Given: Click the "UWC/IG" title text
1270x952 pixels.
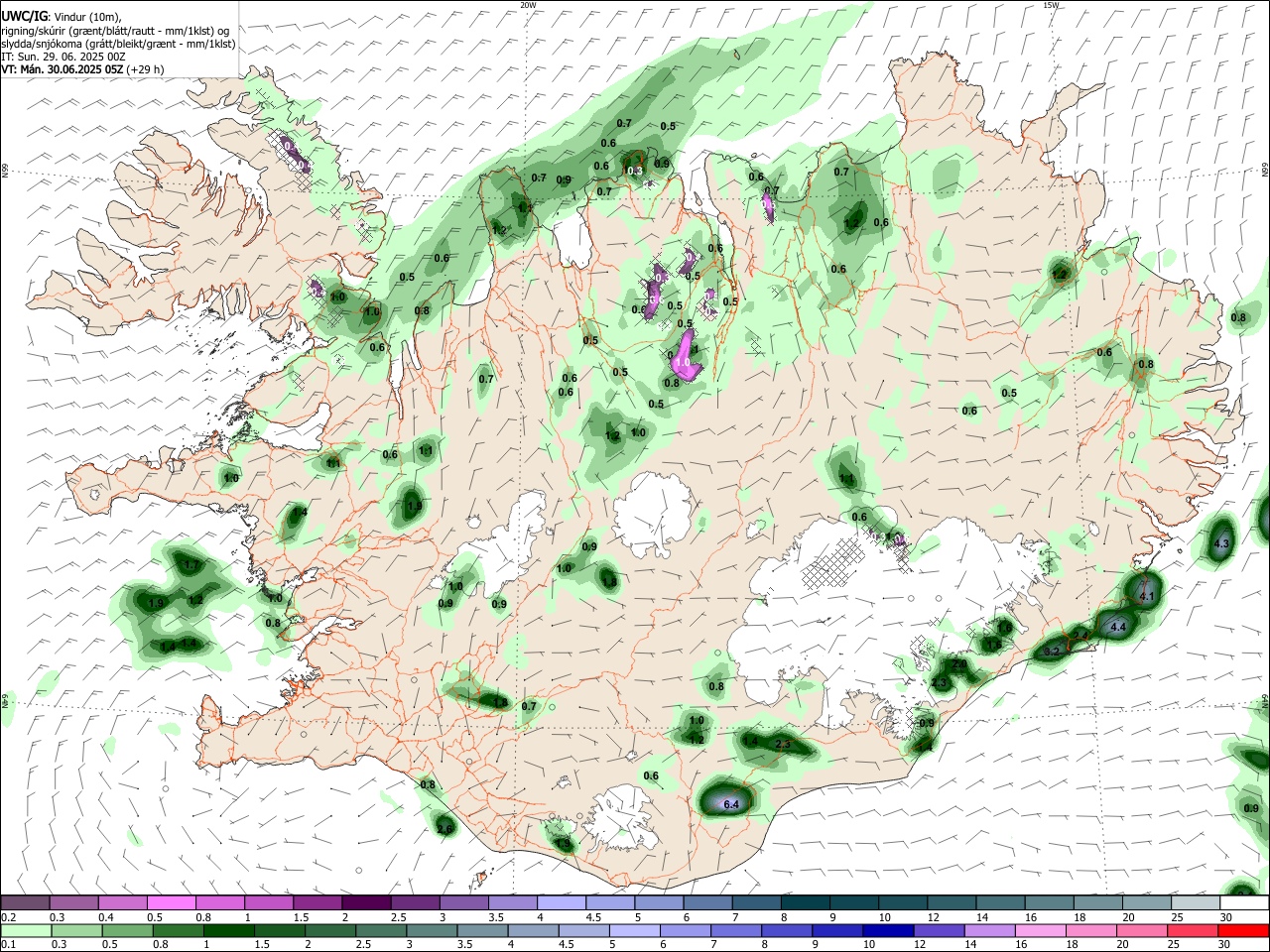Looking at the screenshot, I should click(24, 17).
